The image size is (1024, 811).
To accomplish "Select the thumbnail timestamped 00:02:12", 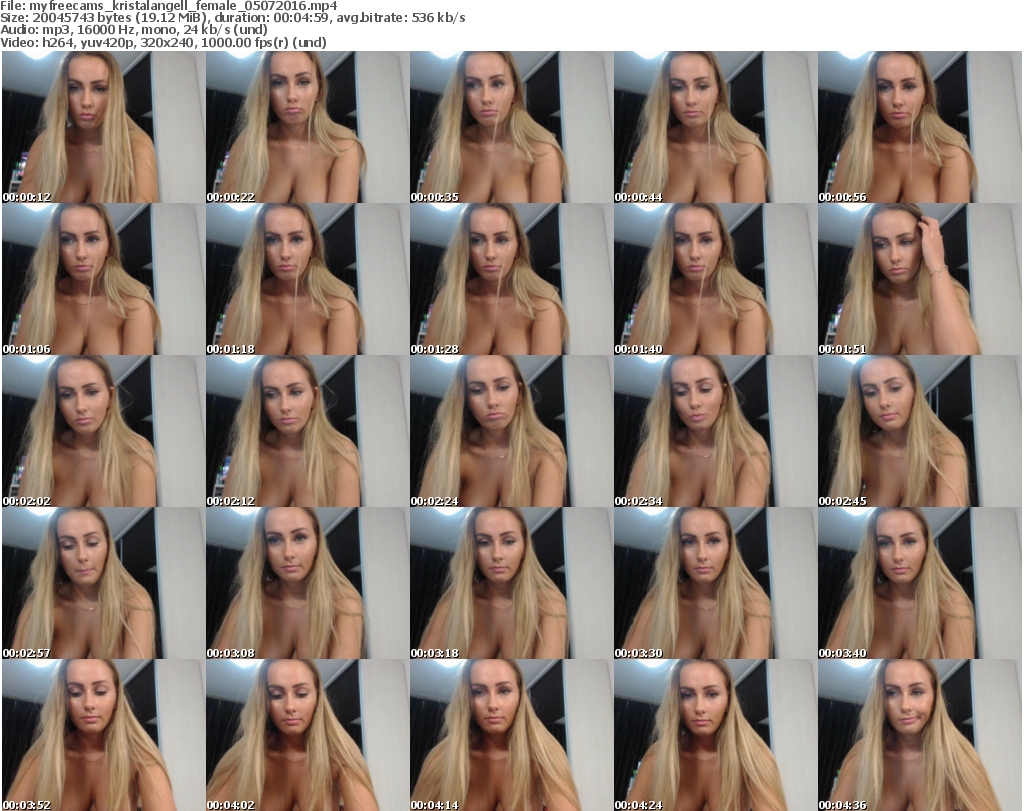I will pyautogui.click(x=308, y=431).
